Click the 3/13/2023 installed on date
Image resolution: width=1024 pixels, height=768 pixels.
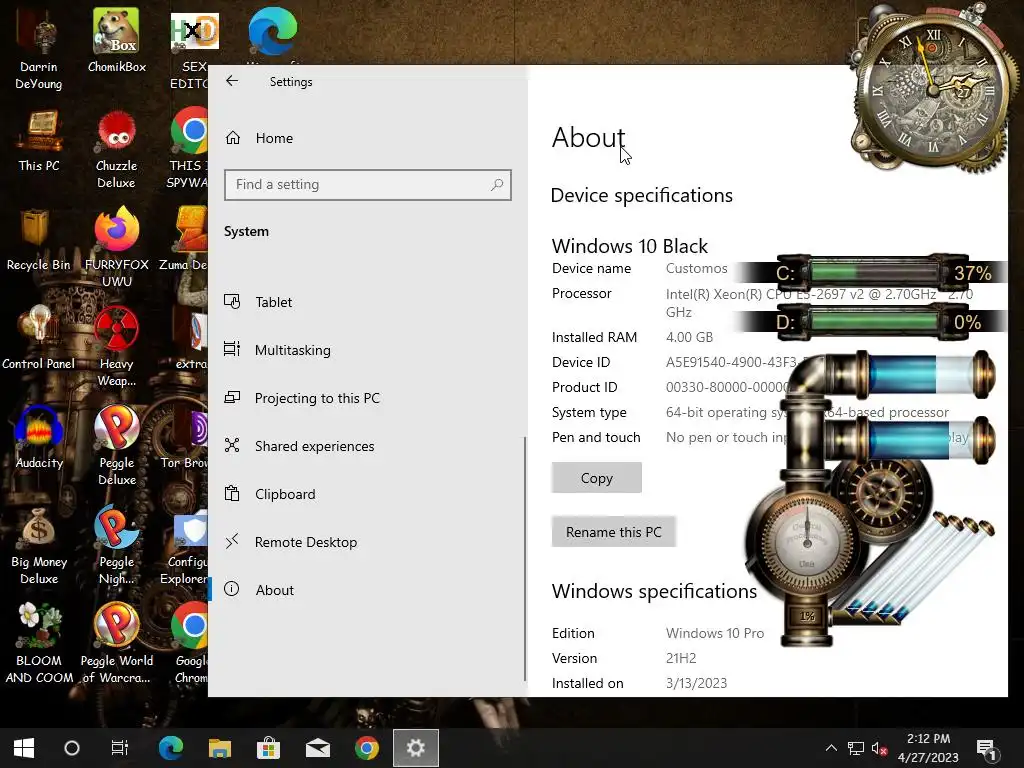tap(696, 683)
